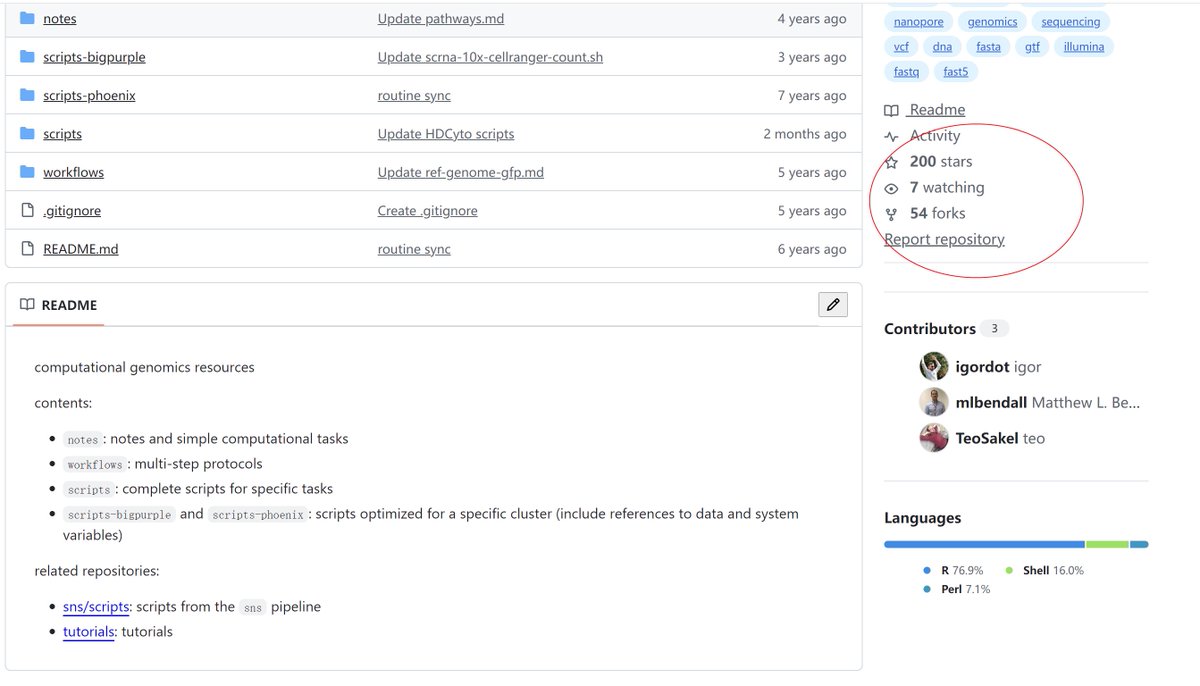Click the pencil edit README icon

tap(832, 305)
